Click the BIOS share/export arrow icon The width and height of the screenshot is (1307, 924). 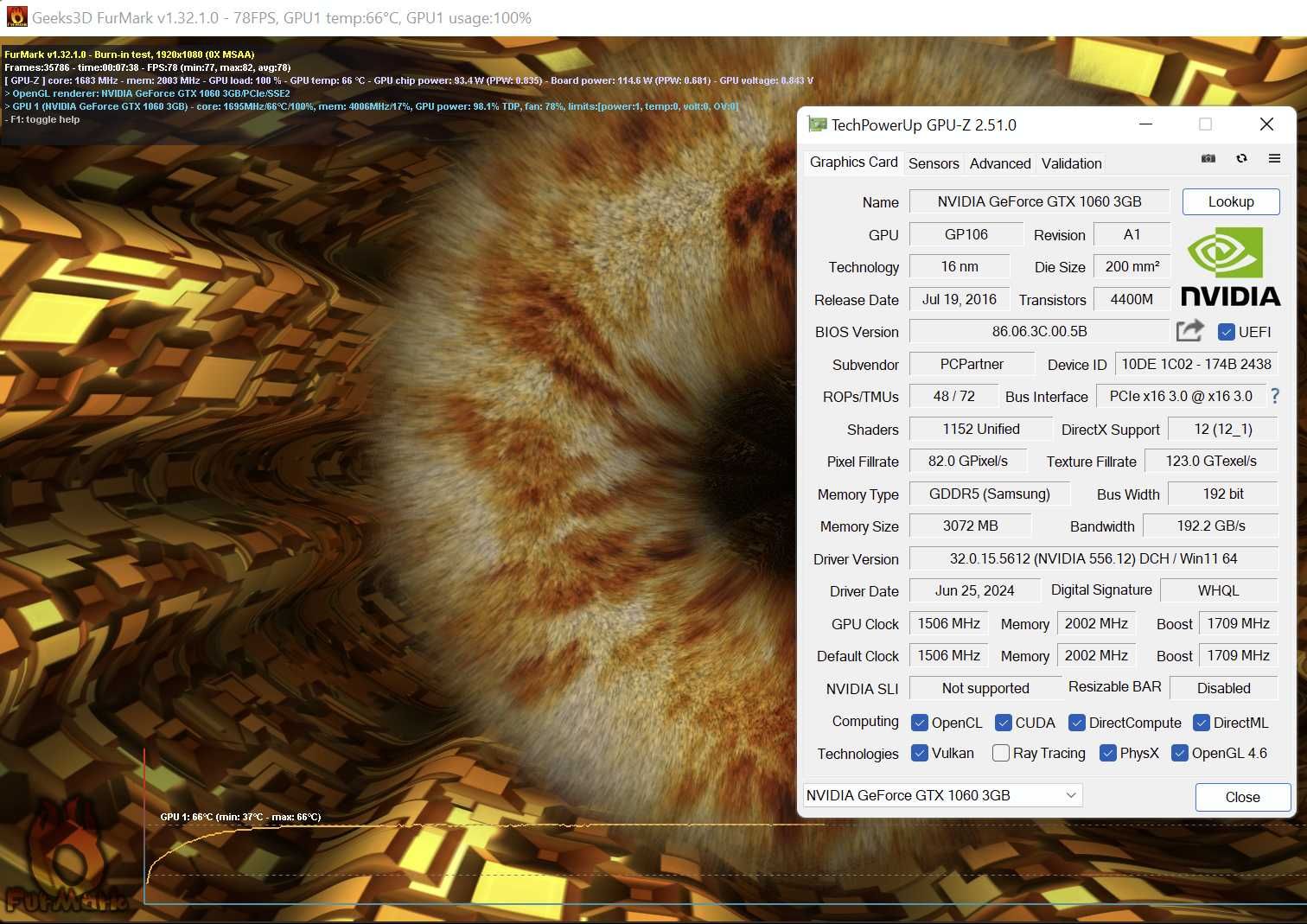[1190, 330]
